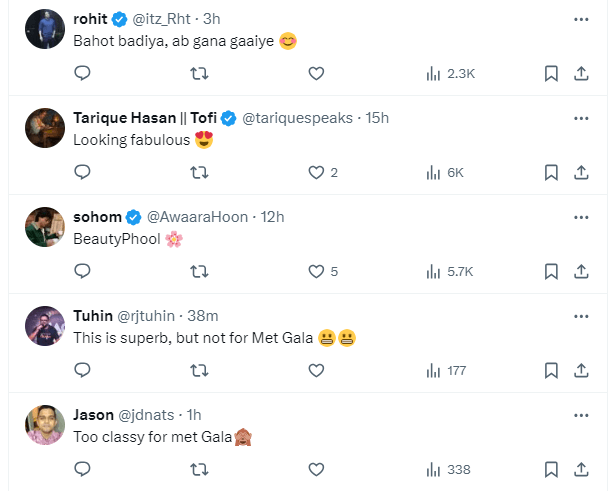Open more menu on sohom's reply
Screen dimensions: 613x491
581,217
